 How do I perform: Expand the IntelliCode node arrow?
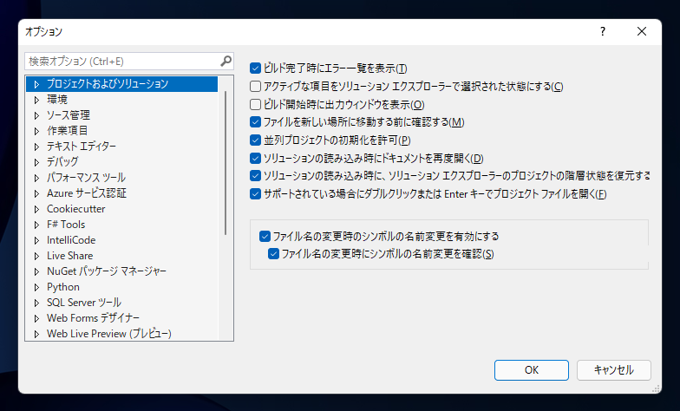click(x=36, y=240)
